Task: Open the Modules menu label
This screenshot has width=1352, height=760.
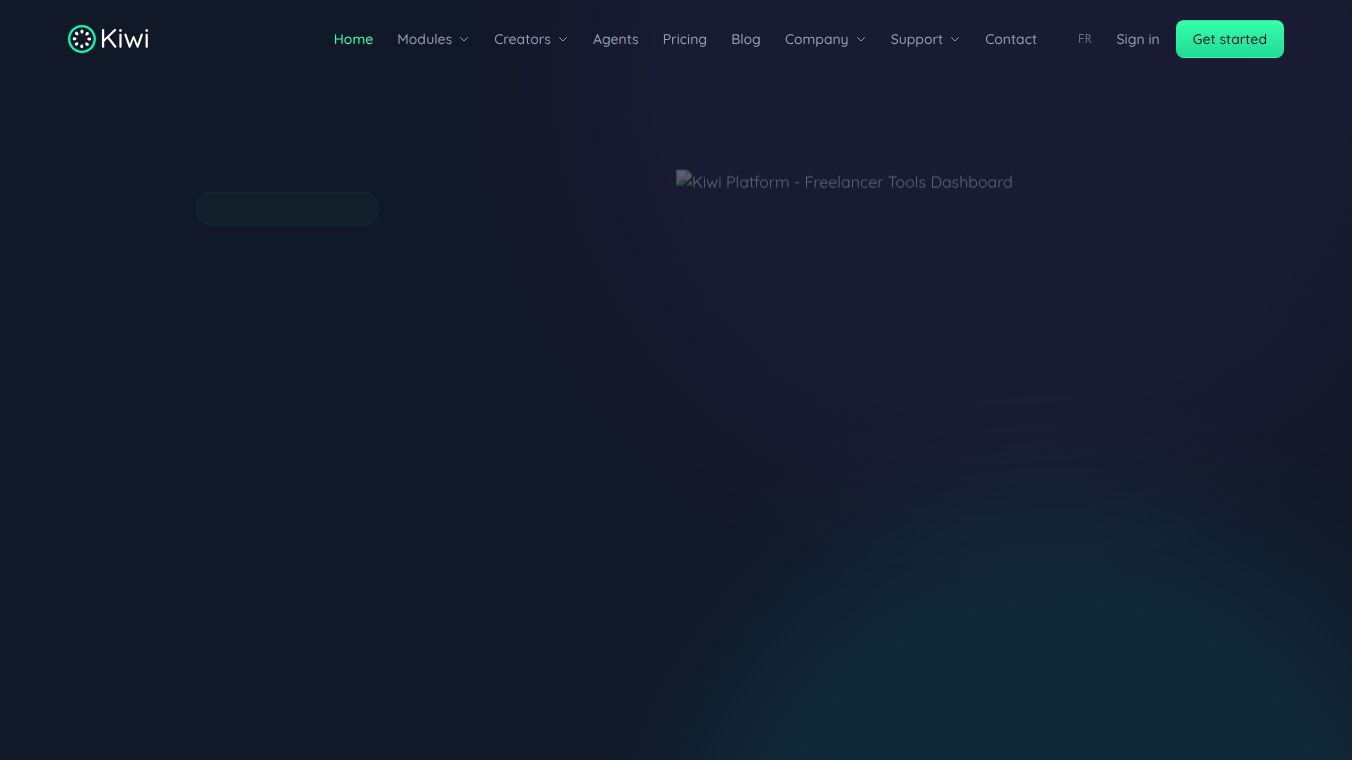Action: click(424, 39)
